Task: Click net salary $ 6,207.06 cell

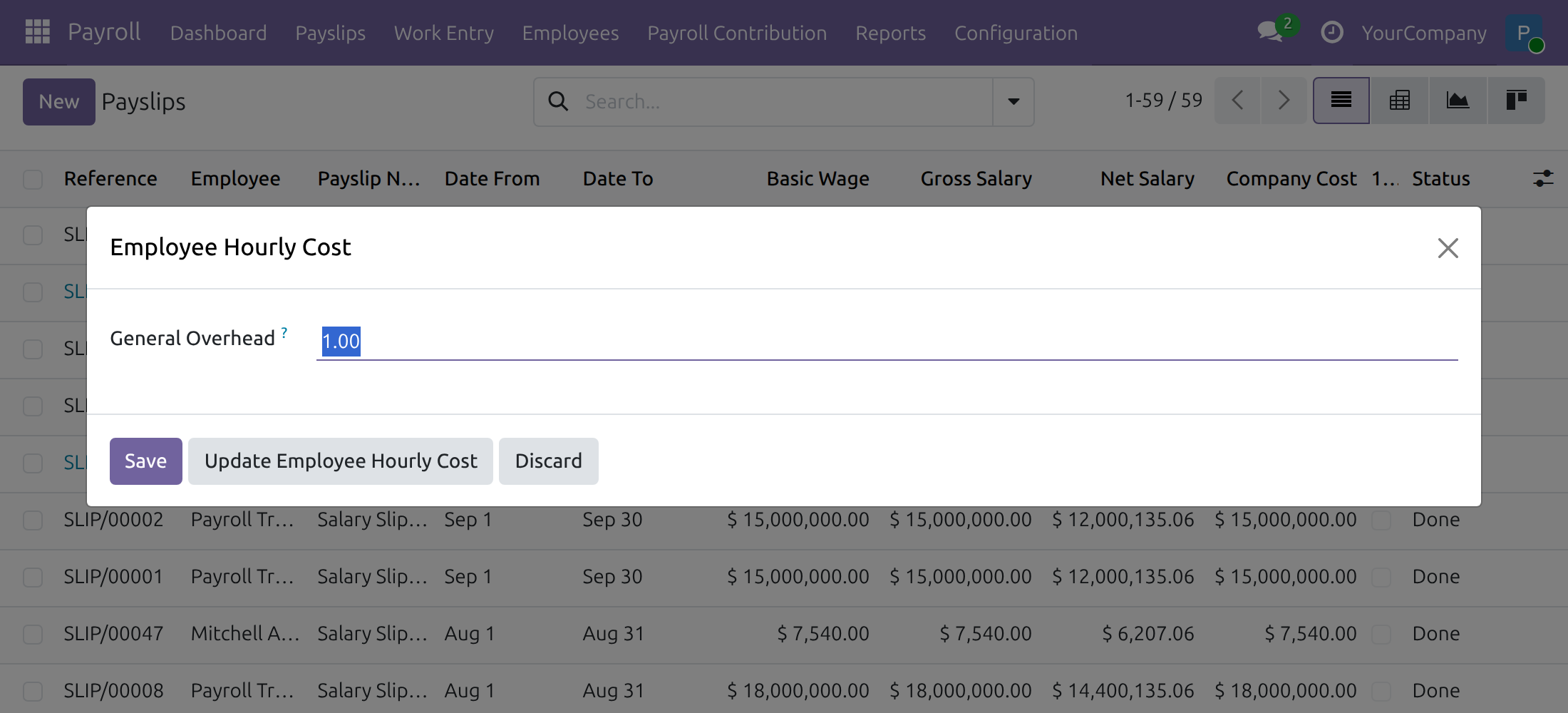Action: point(1147,634)
